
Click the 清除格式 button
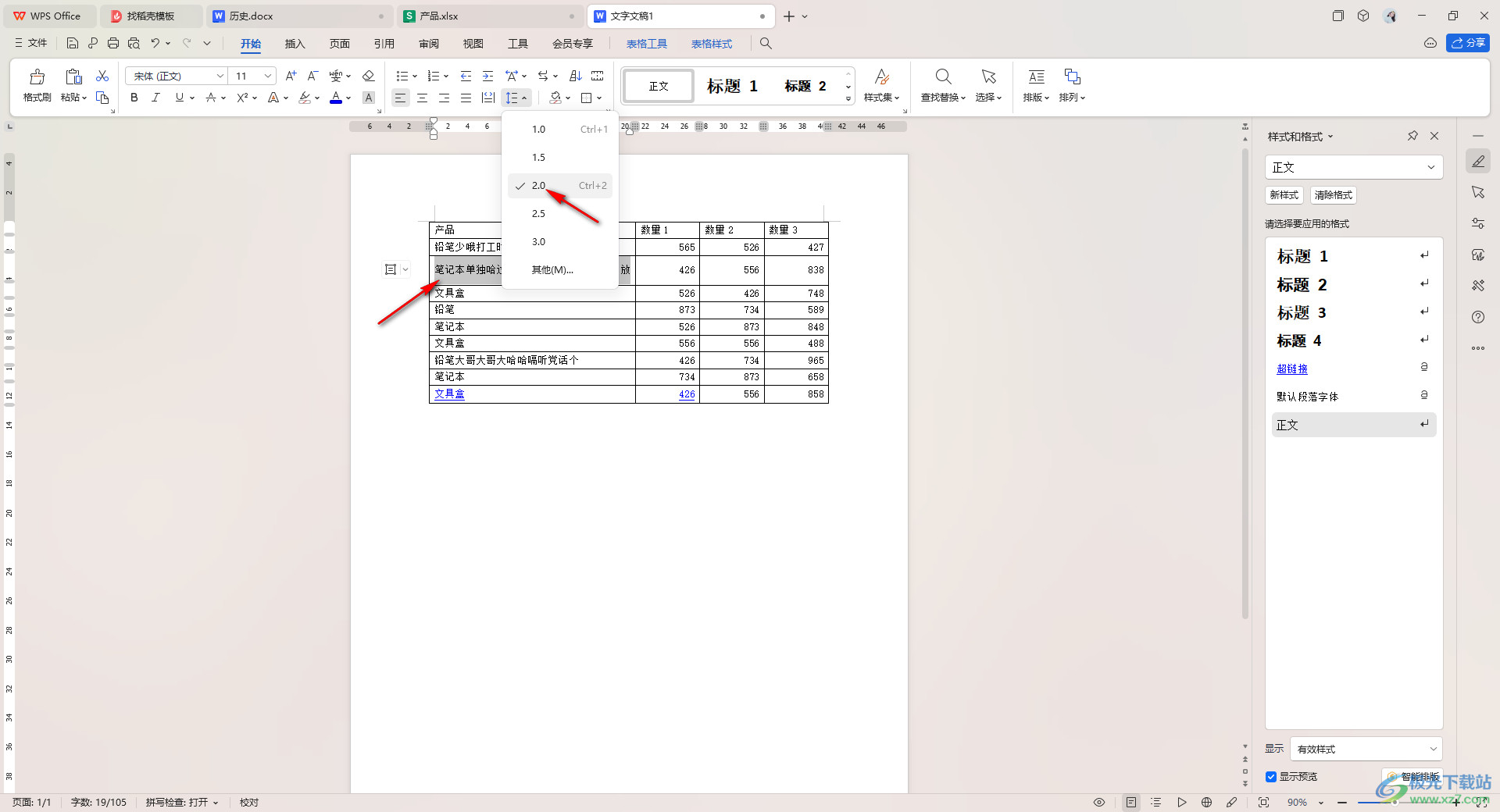(1333, 195)
